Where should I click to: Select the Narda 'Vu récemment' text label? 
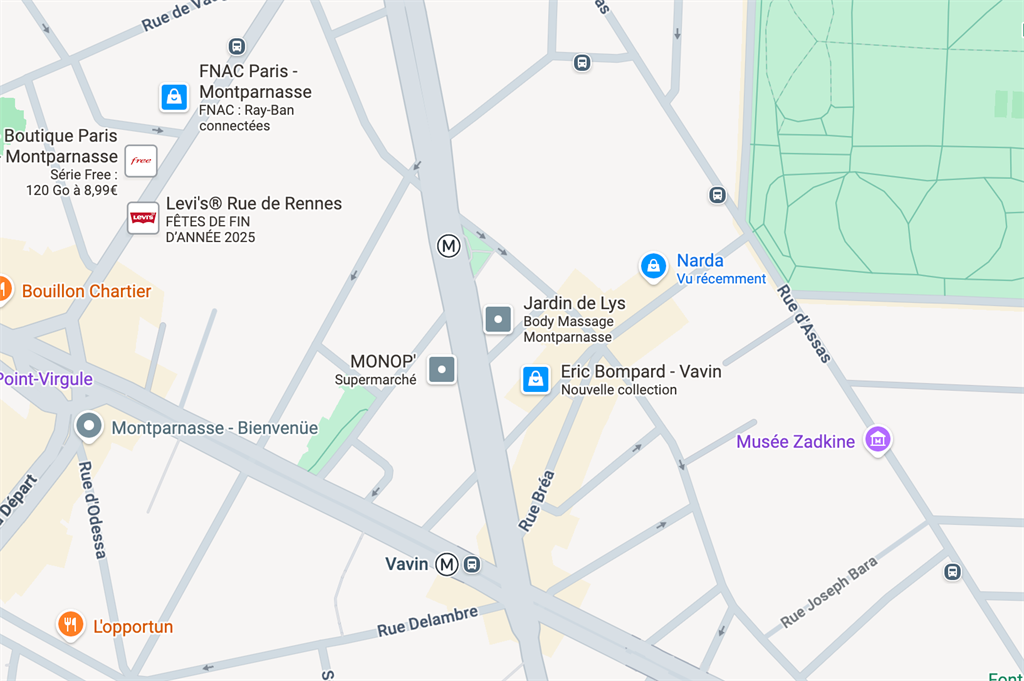pyautogui.click(x=721, y=279)
